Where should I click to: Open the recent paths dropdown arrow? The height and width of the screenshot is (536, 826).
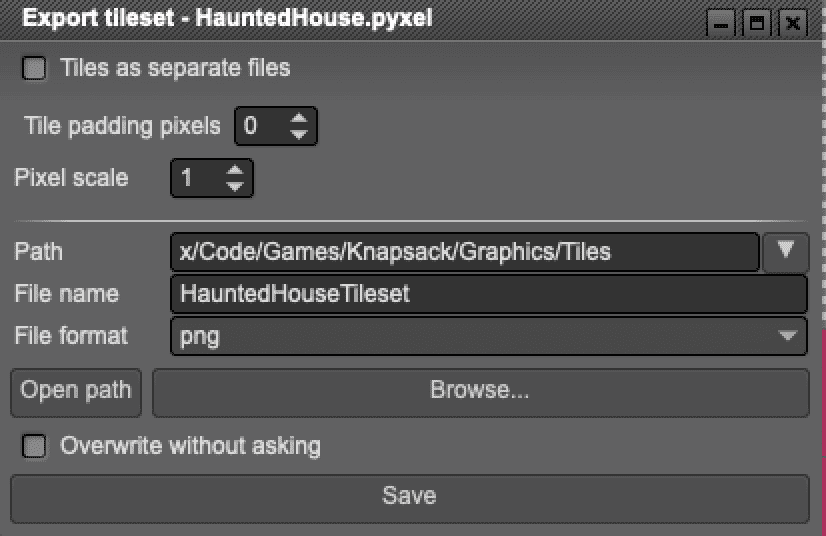click(786, 251)
